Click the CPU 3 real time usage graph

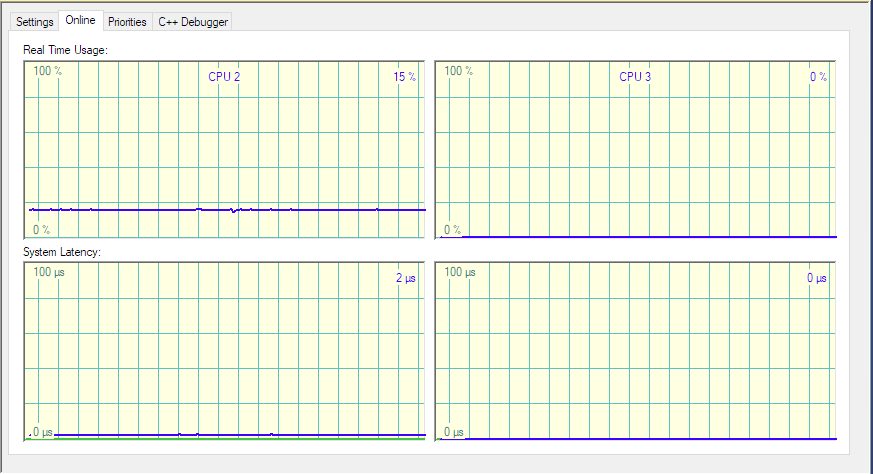[x=635, y=150]
